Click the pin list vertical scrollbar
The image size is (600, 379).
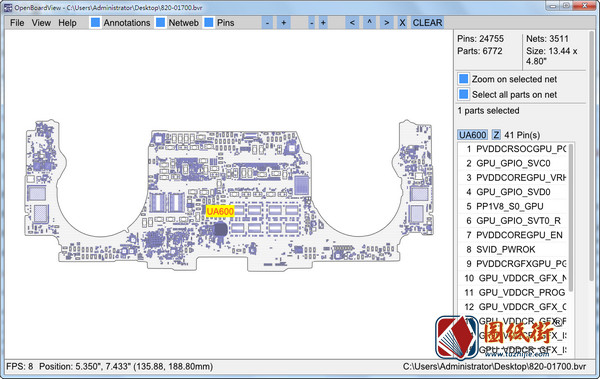(571, 217)
